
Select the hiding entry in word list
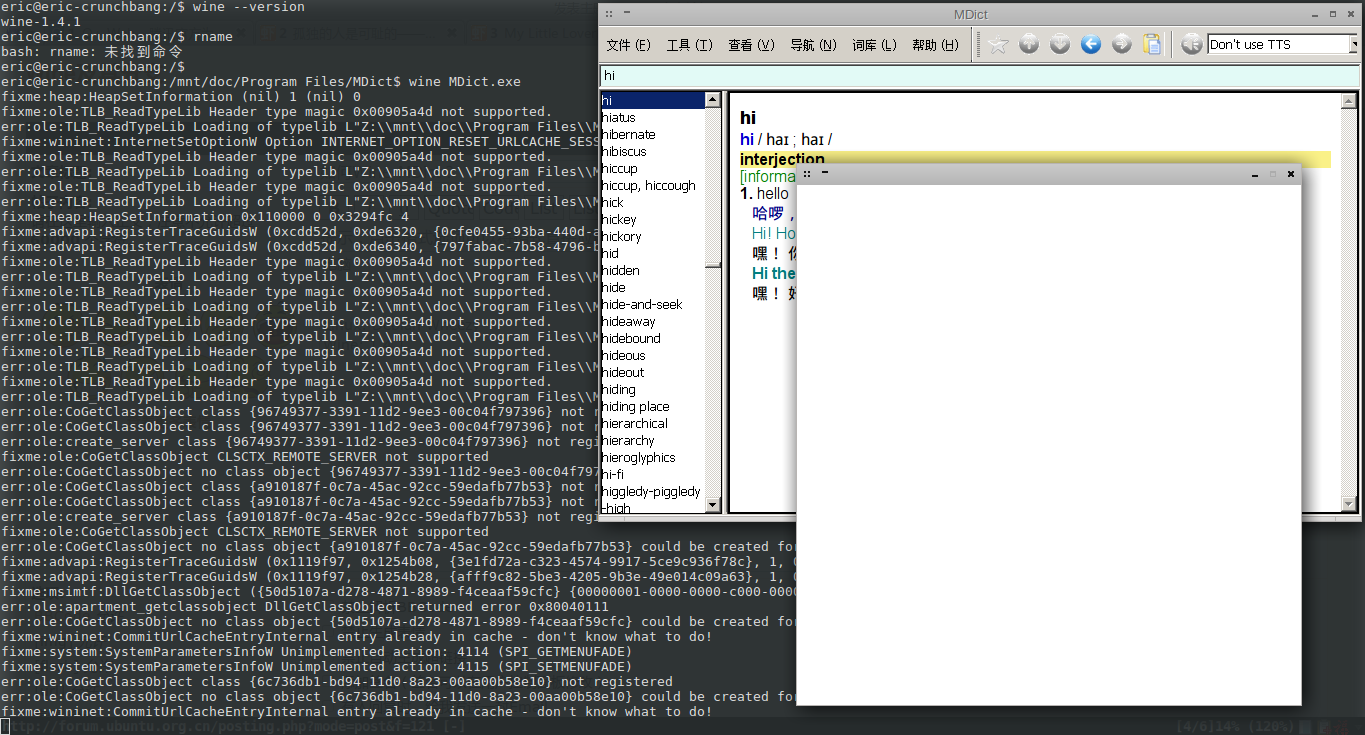click(x=618, y=389)
